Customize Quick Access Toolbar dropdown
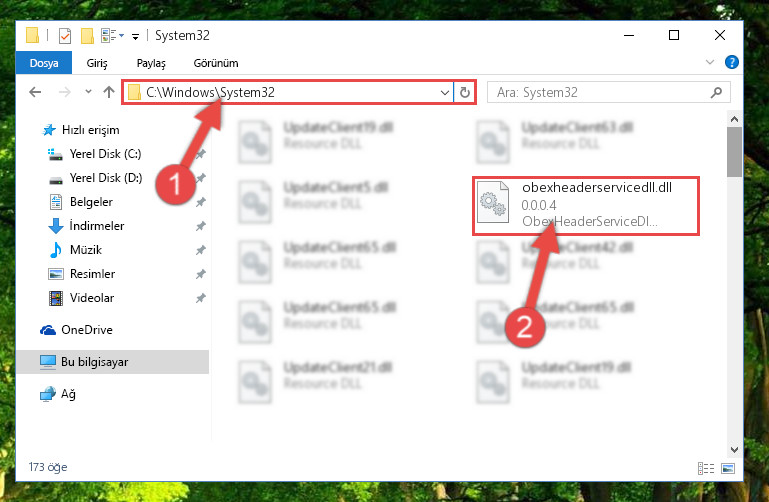 click(x=135, y=36)
